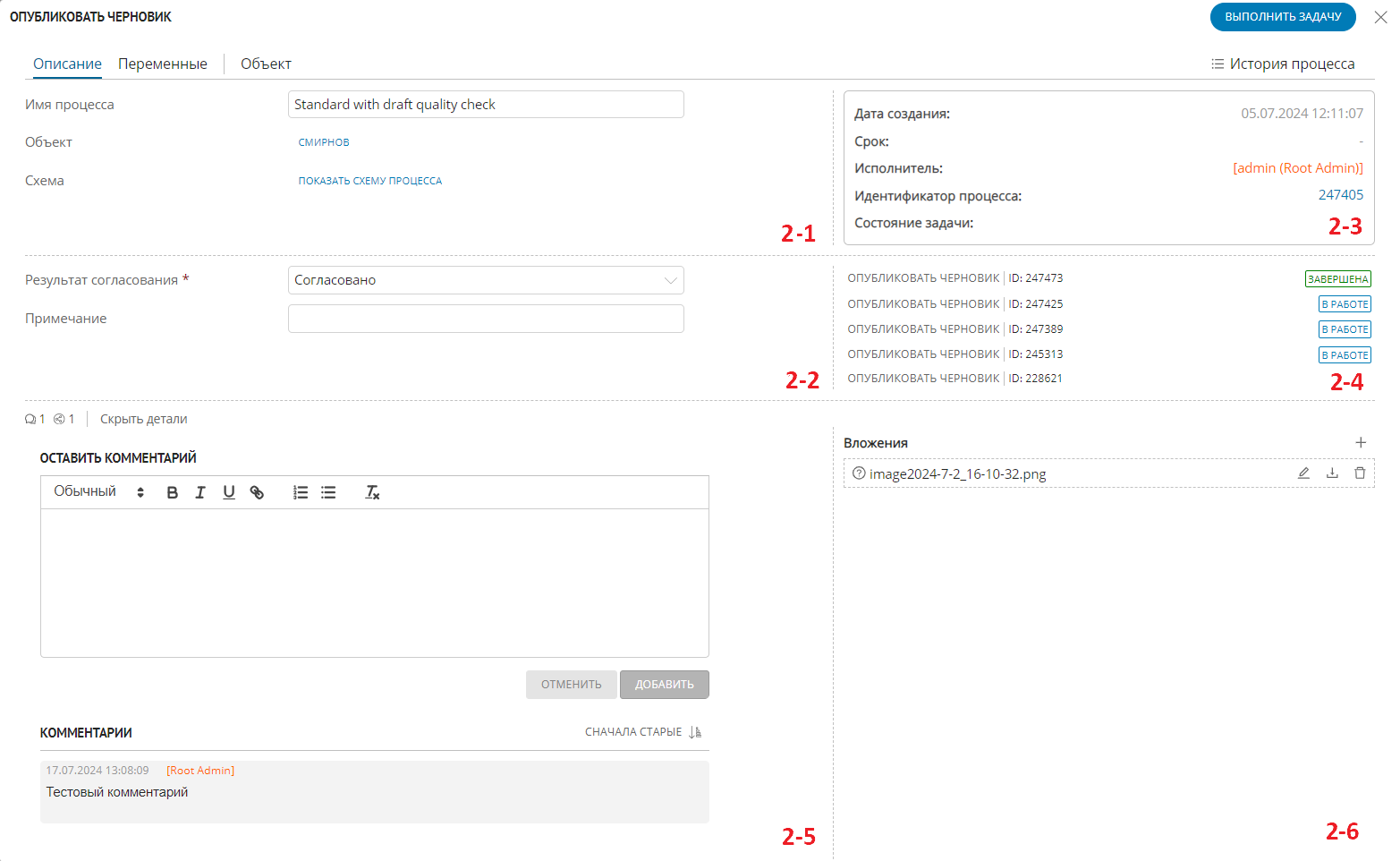
Task: Click the Имя процесса input field
Action: pyautogui.click(x=486, y=104)
